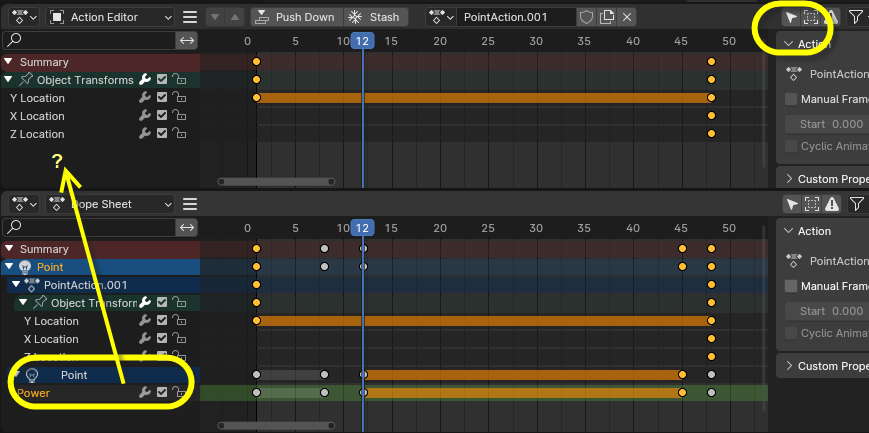This screenshot has width=869, height=433.
Task: Click modifiers wrench on Action Editor Z Location
Action: pyautogui.click(x=145, y=134)
